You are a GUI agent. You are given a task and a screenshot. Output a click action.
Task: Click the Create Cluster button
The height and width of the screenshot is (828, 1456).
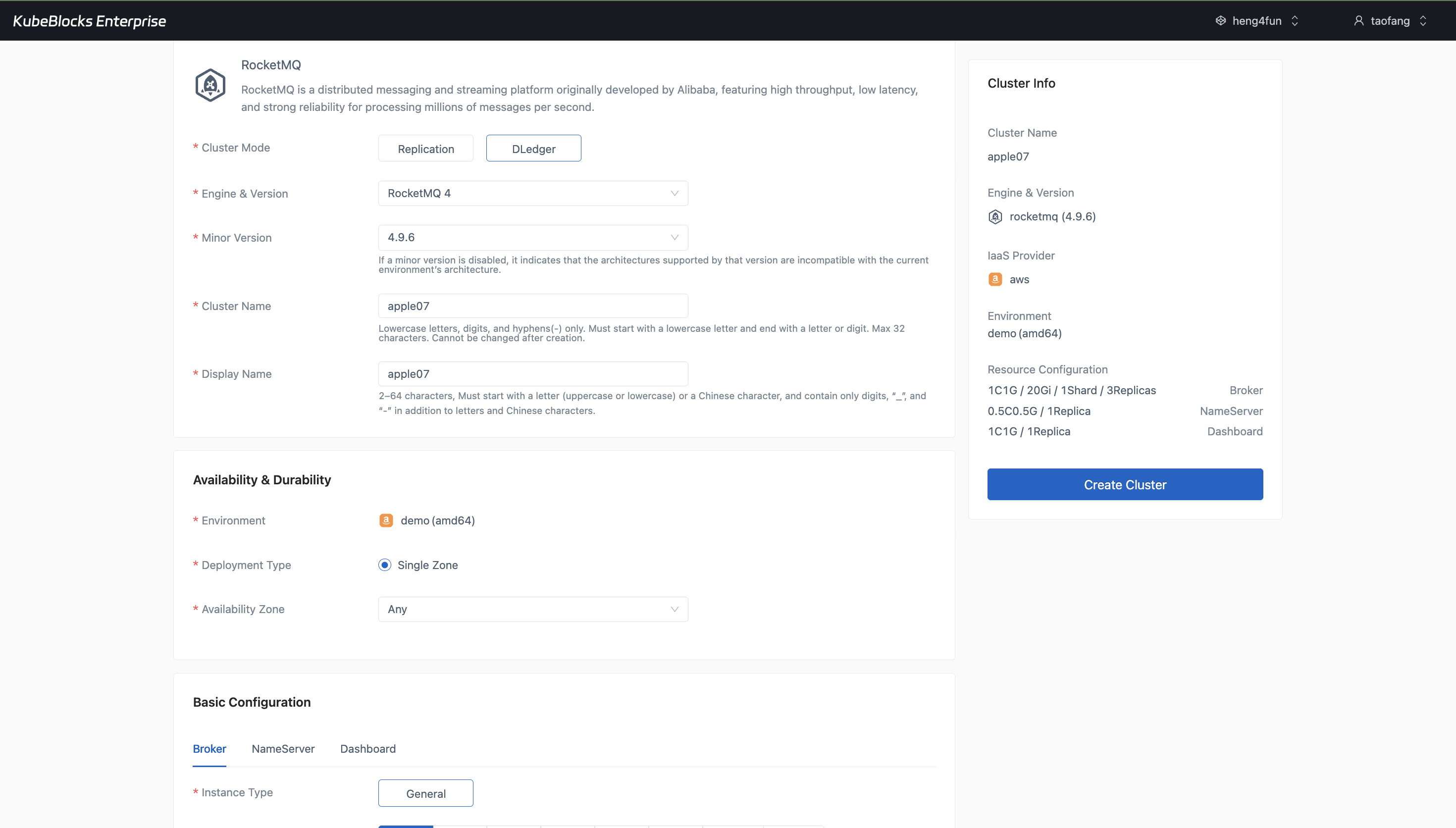(1125, 484)
